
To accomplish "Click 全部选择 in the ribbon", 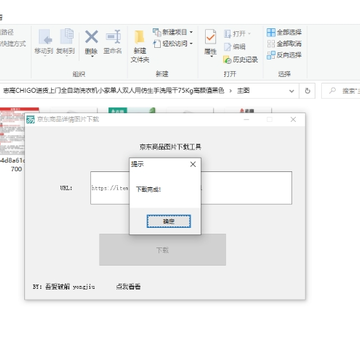I will [284, 32].
